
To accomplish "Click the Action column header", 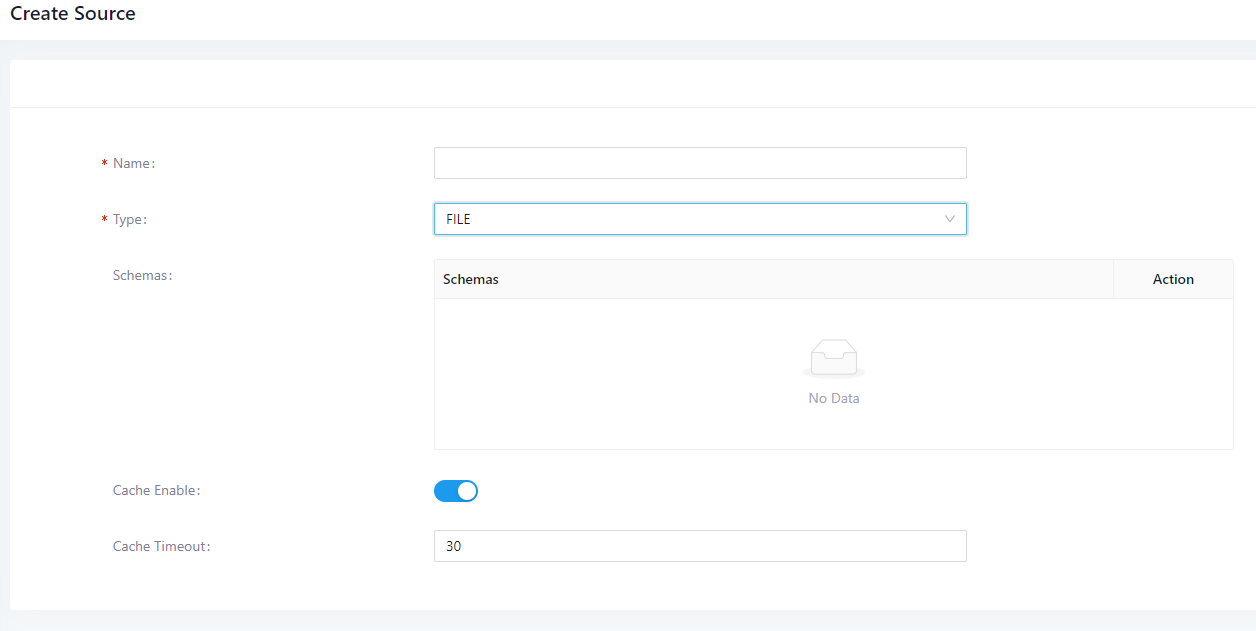I will [x=1173, y=279].
